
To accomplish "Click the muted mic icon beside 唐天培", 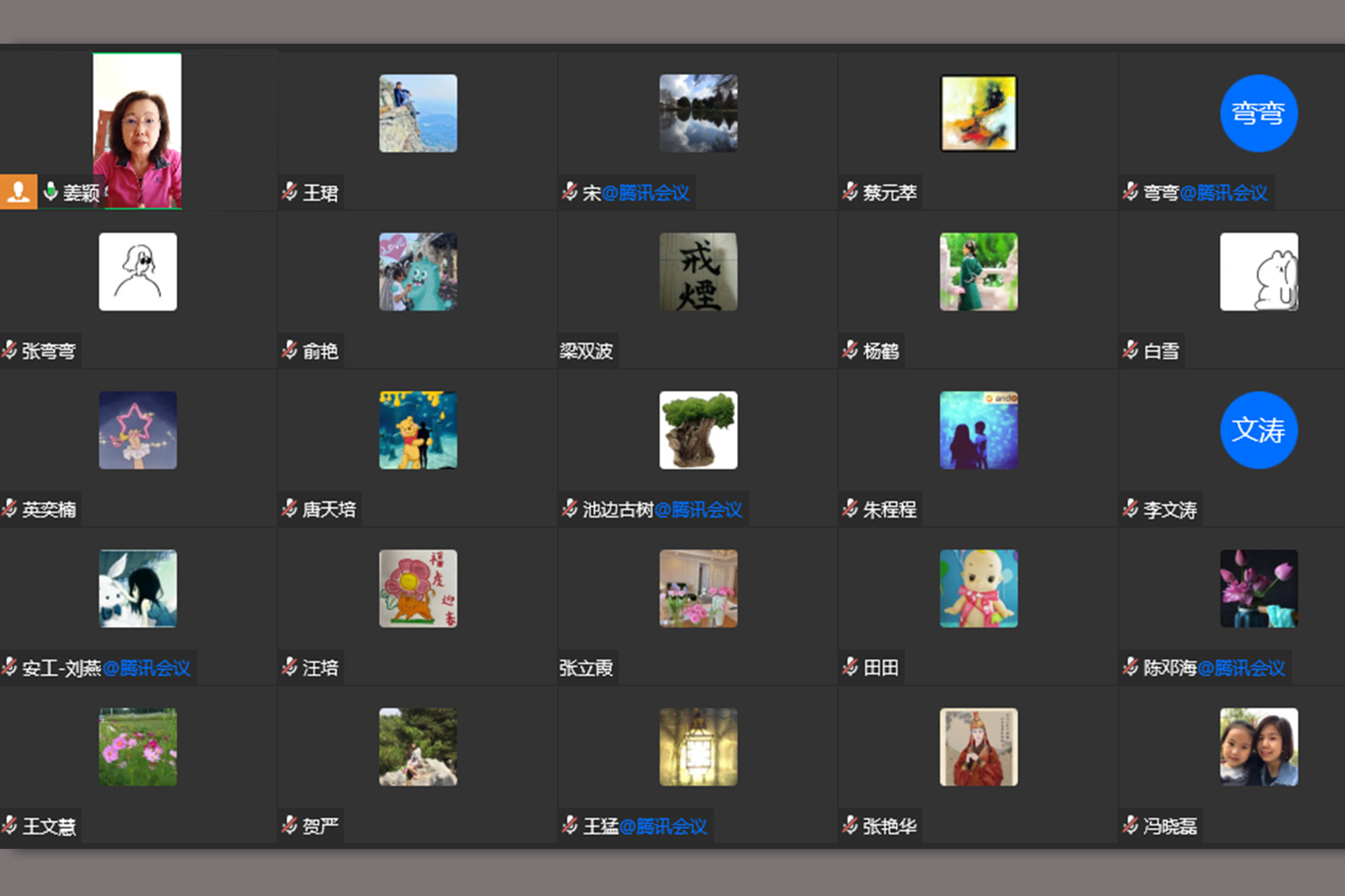I will click(290, 509).
